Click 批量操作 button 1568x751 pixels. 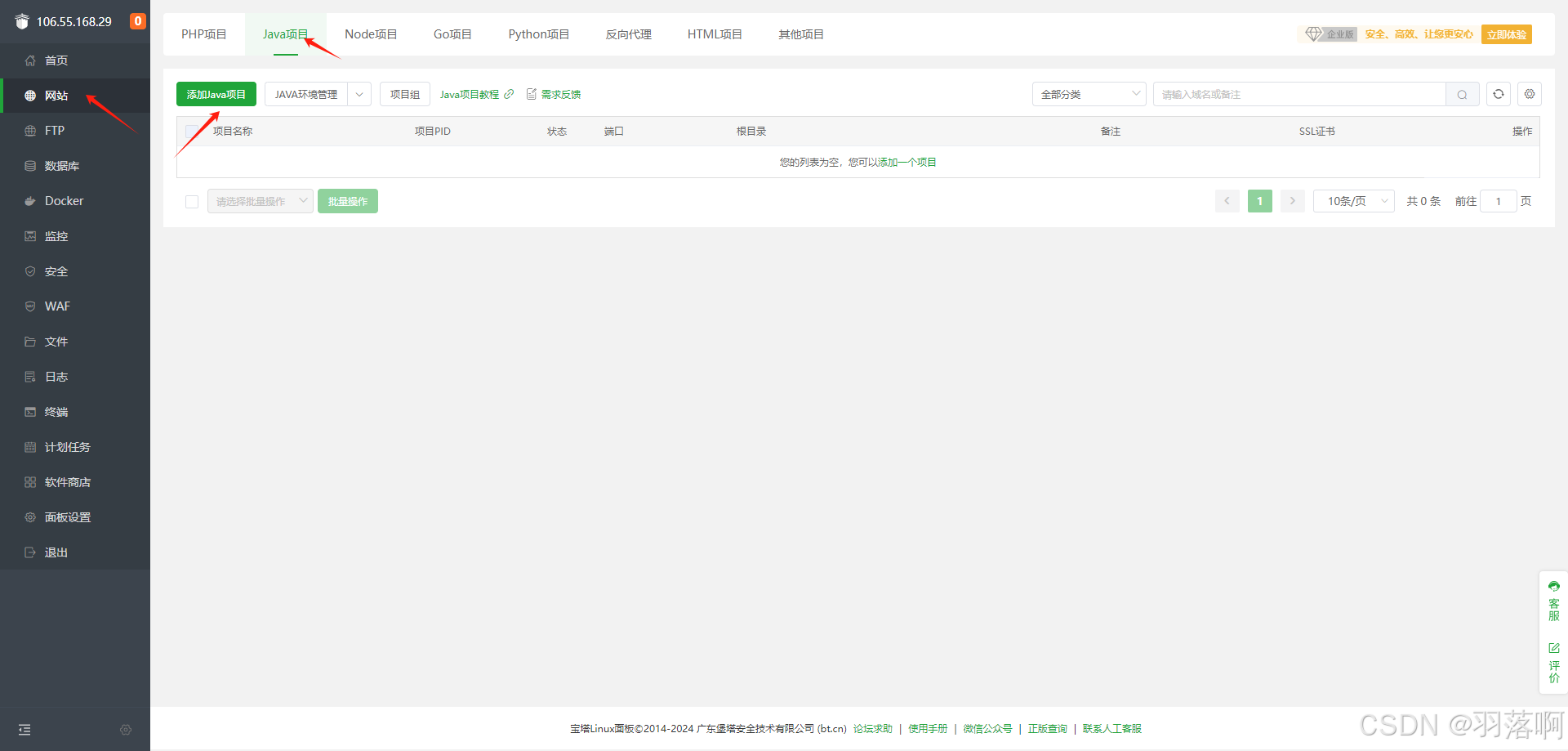pyautogui.click(x=348, y=201)
